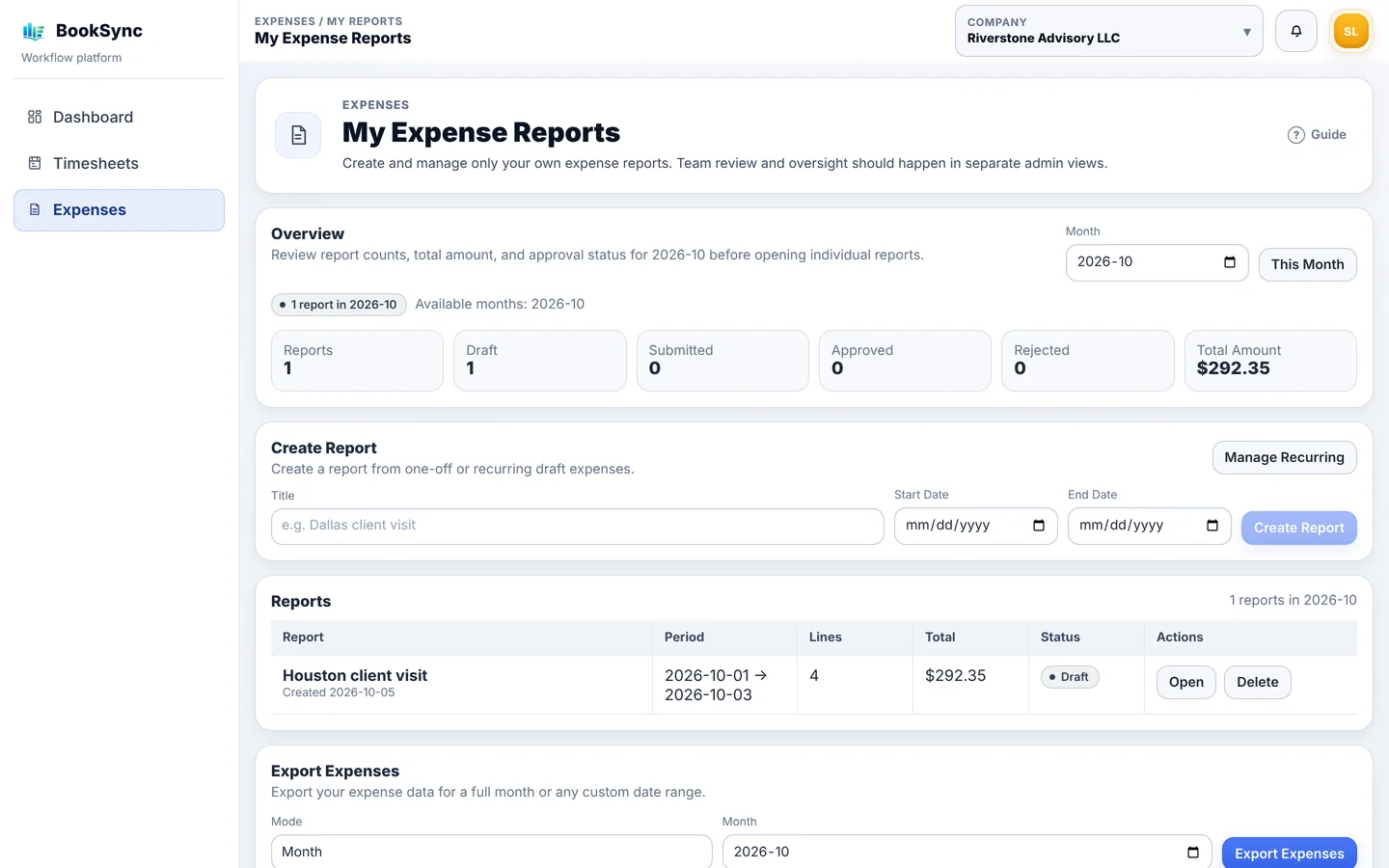
Task: Click the Rejected count card
Action: 1088,361
